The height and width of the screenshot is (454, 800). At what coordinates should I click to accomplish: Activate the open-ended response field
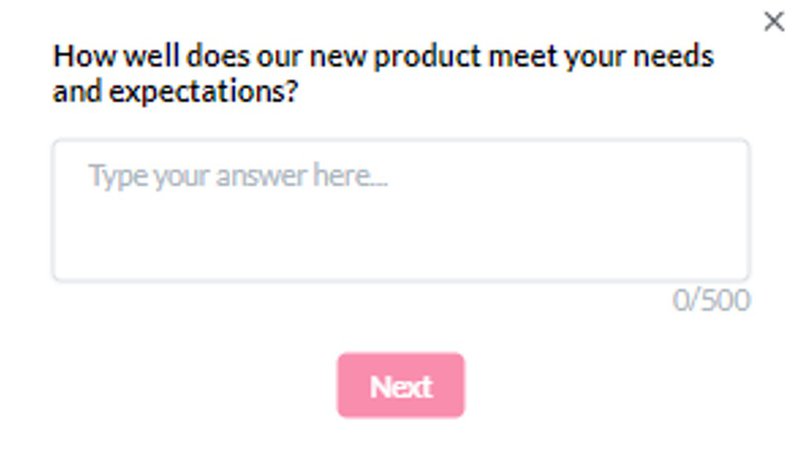click(x=400, y=210)
